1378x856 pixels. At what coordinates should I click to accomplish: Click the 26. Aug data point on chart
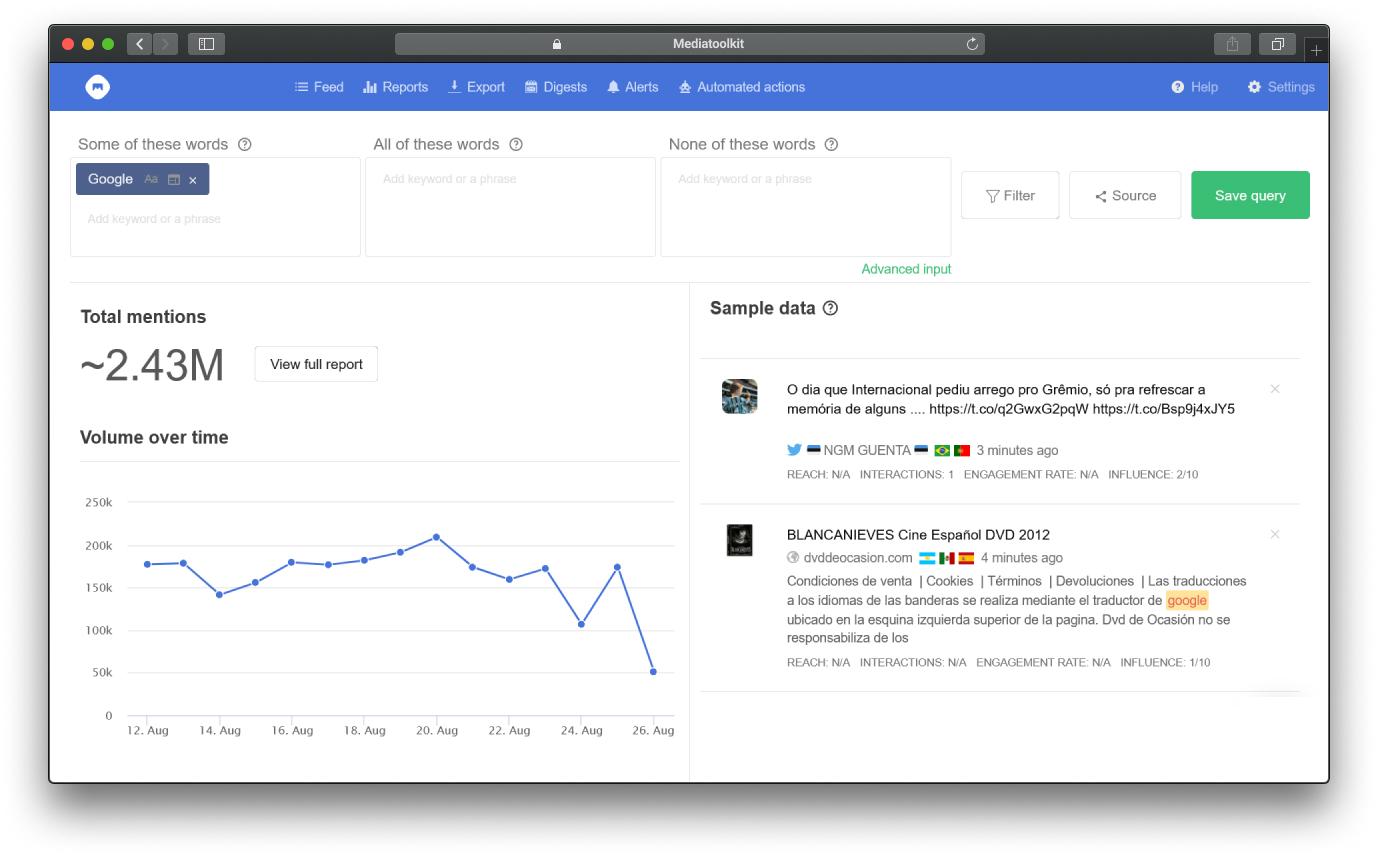pos(653,672)
